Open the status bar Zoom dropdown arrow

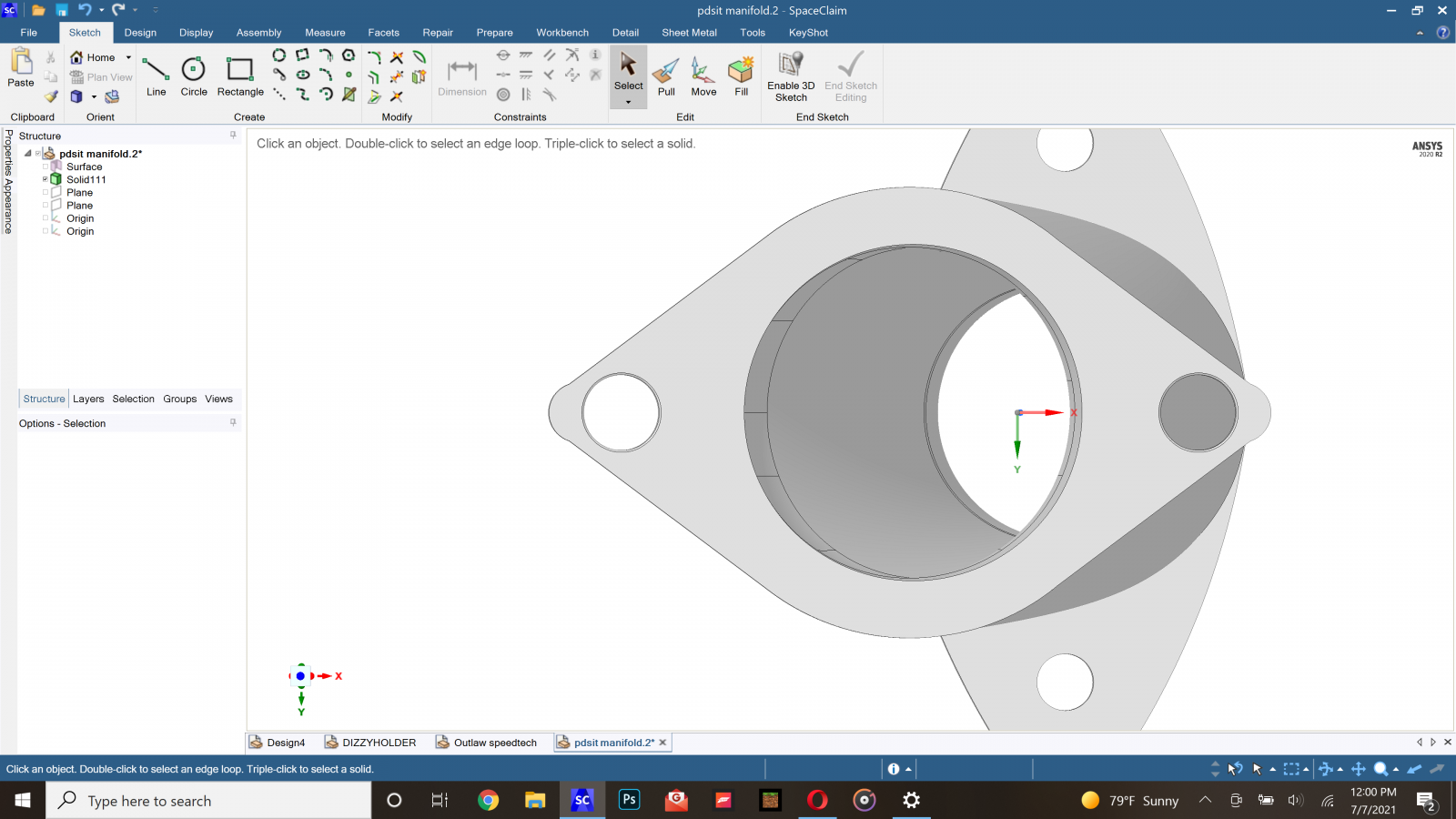1396,769
